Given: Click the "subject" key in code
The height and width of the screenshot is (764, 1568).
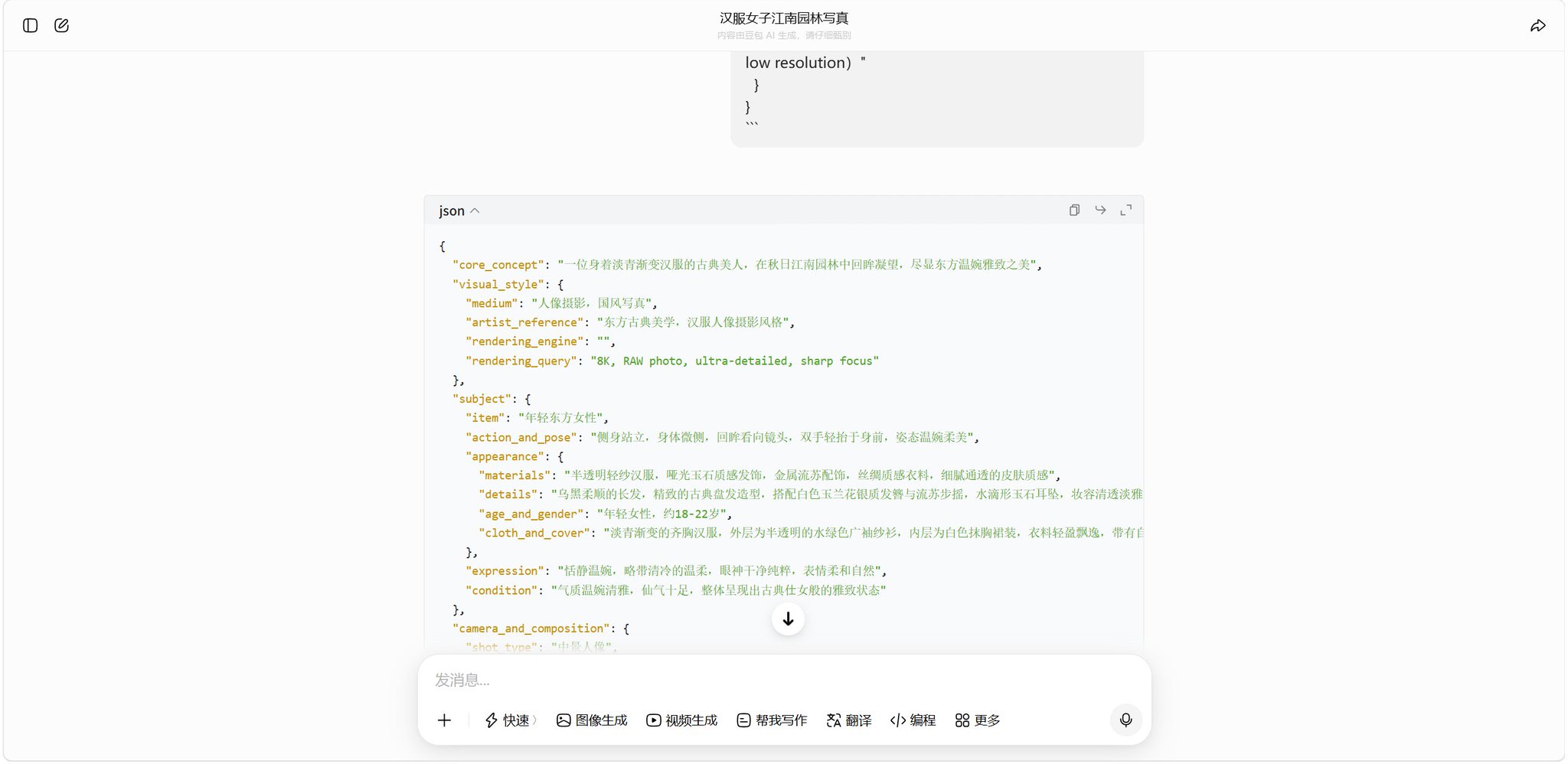Looking at the screenshot, I should tap(482, 399).
